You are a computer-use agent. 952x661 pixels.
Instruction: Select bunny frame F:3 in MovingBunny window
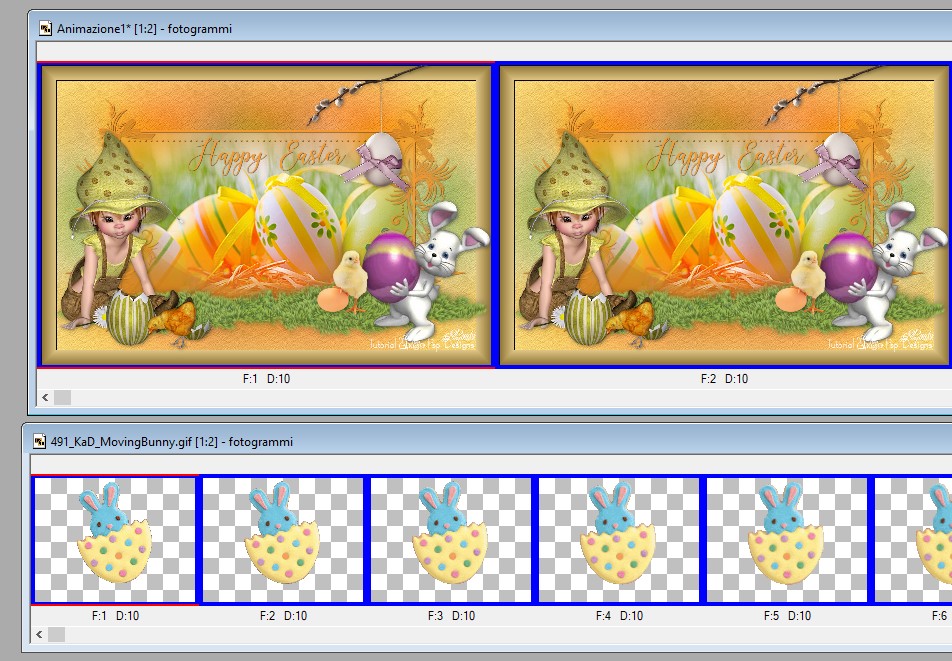pyautogui.click(x=451, y=540)
